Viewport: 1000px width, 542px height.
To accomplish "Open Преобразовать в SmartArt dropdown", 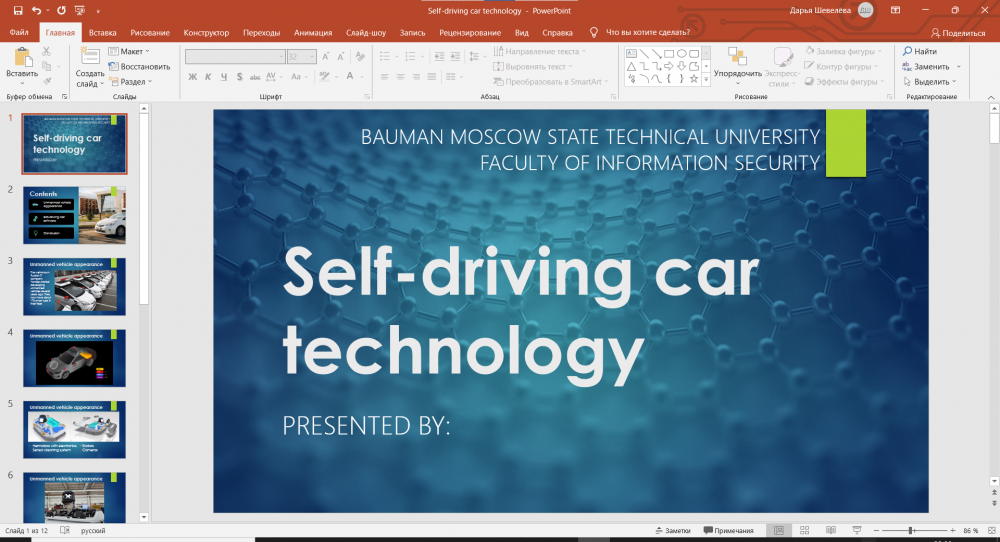I will [550, 82].
